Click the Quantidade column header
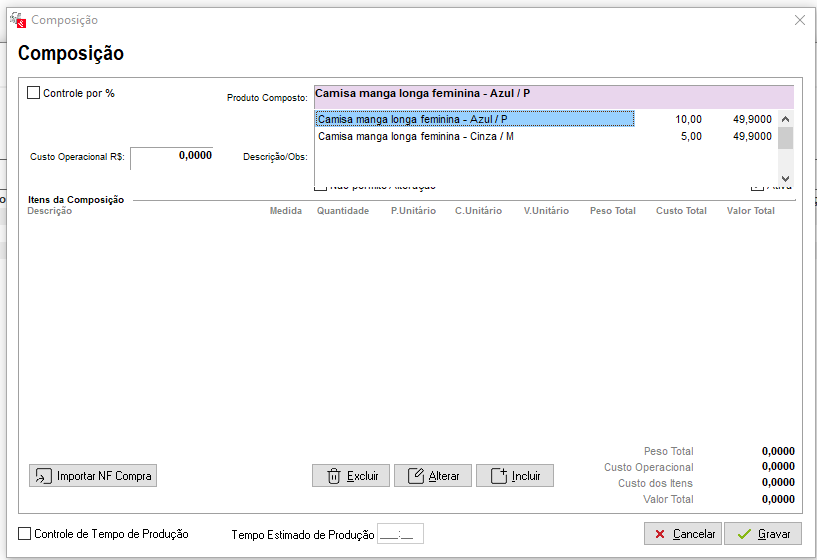Screen dimensions: 817x560 tap(342, 211)
